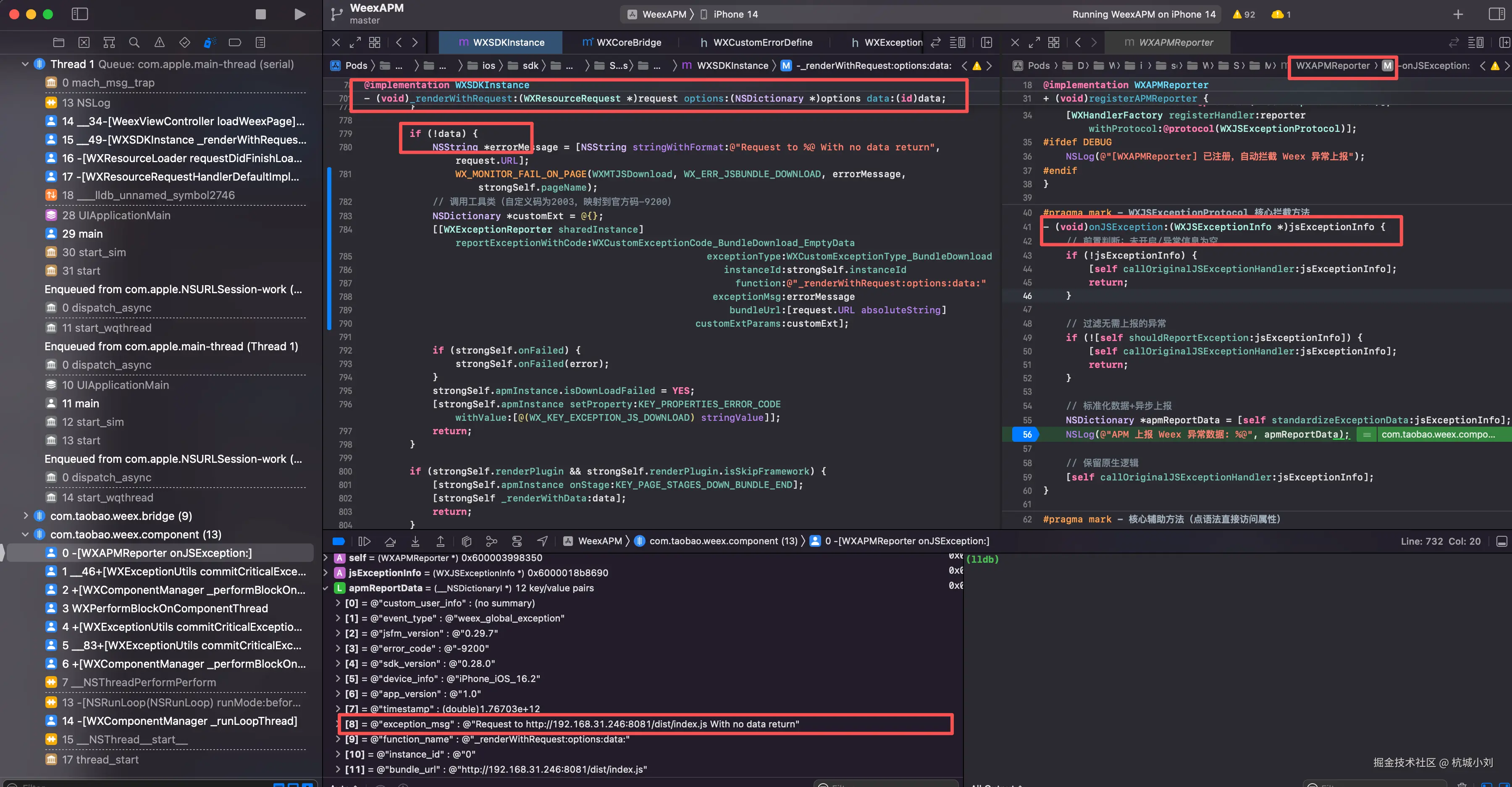Toggle the inspector panel on right
The height and width of the screenshot is (787, 1512).
tap(1496, 14)
